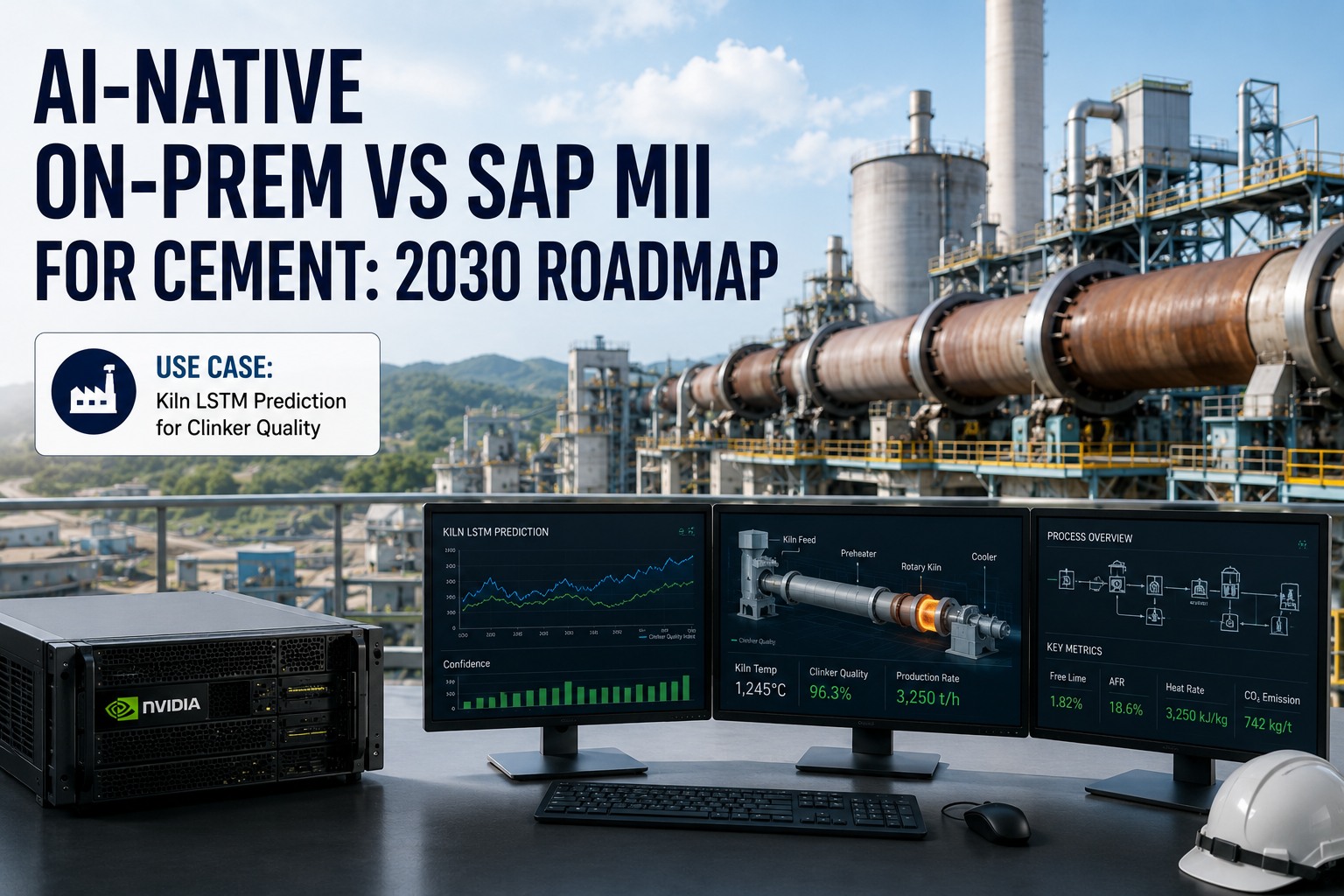
Task: Click the 'PROCESS OVERVIEW' panel title
Action: (x=1089, y=537)
